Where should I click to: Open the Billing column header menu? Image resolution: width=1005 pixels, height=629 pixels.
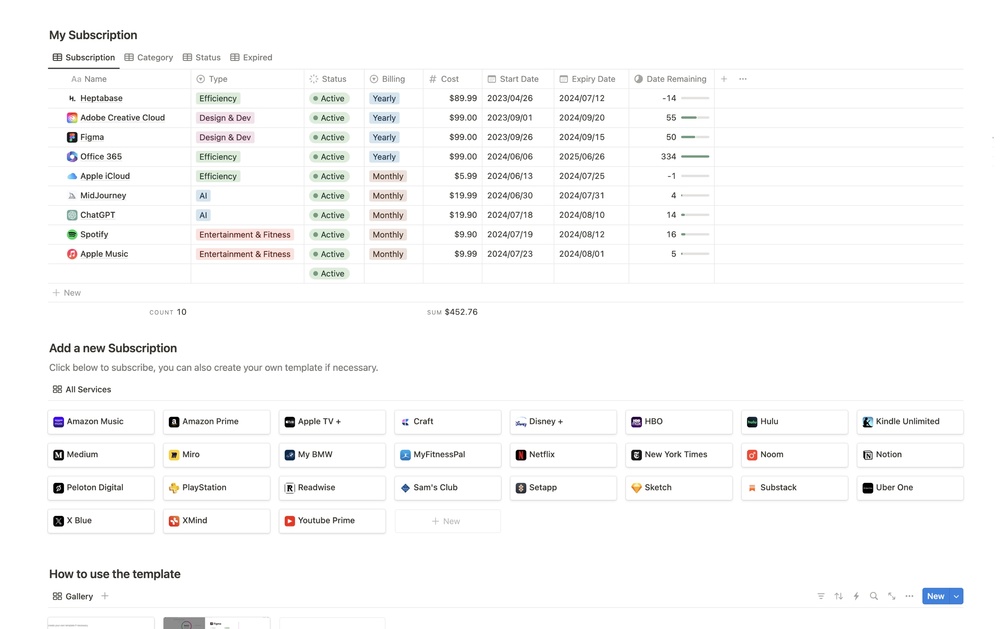click(394, 79)
